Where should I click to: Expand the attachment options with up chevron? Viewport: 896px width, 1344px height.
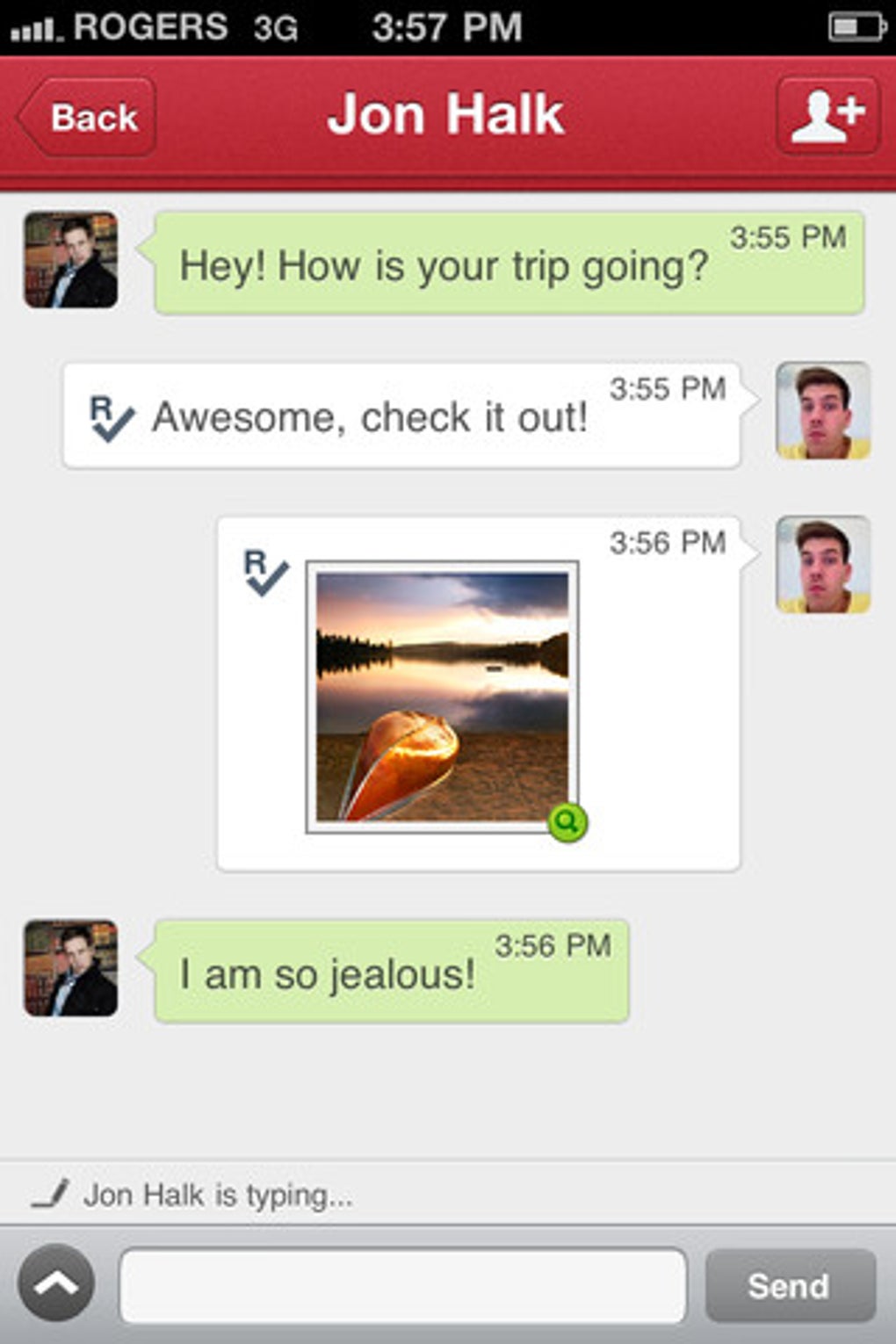point(56,1283)
